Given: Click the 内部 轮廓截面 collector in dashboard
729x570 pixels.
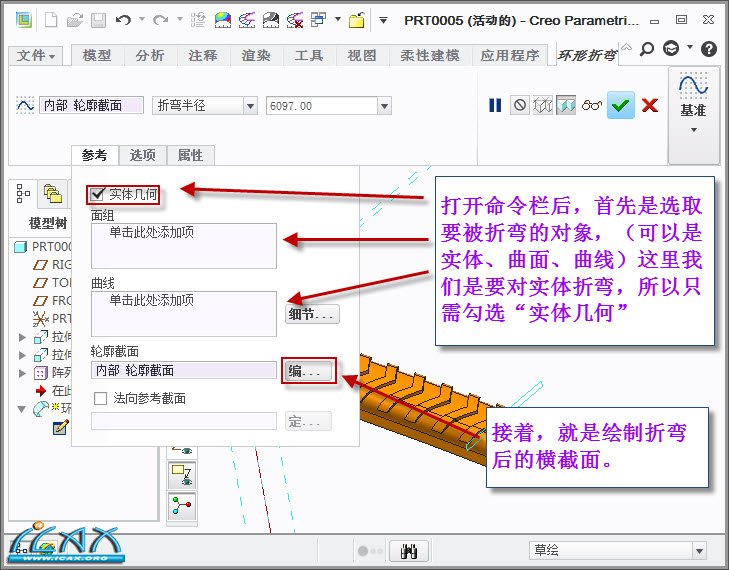Looking at the screenshot, I should coord(91,106).
